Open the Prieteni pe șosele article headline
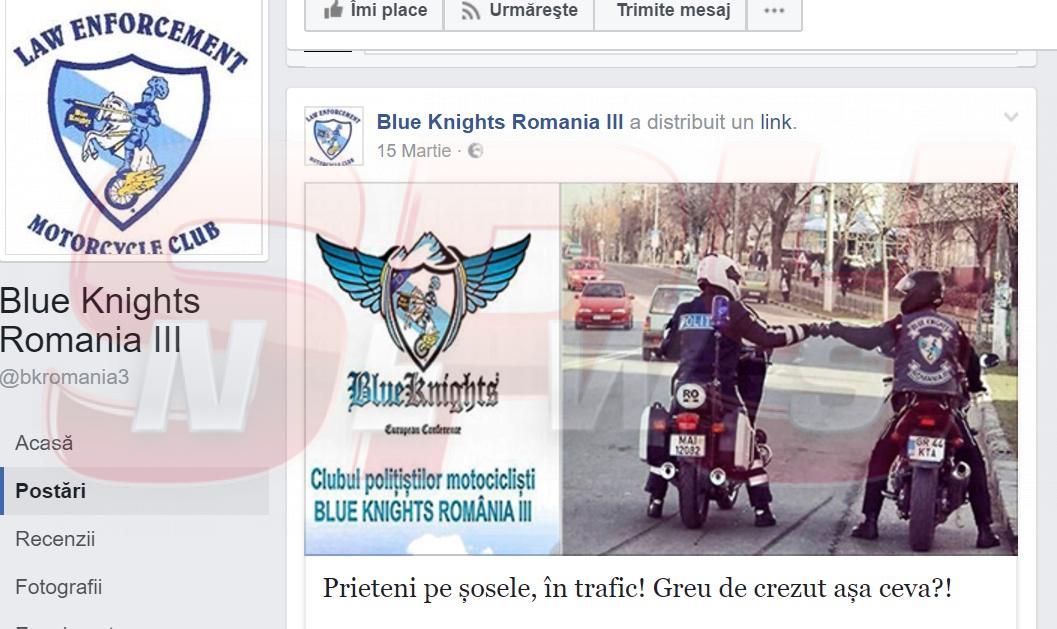Viewport: 1057px width, 629px height. click(x=637, y=589)
